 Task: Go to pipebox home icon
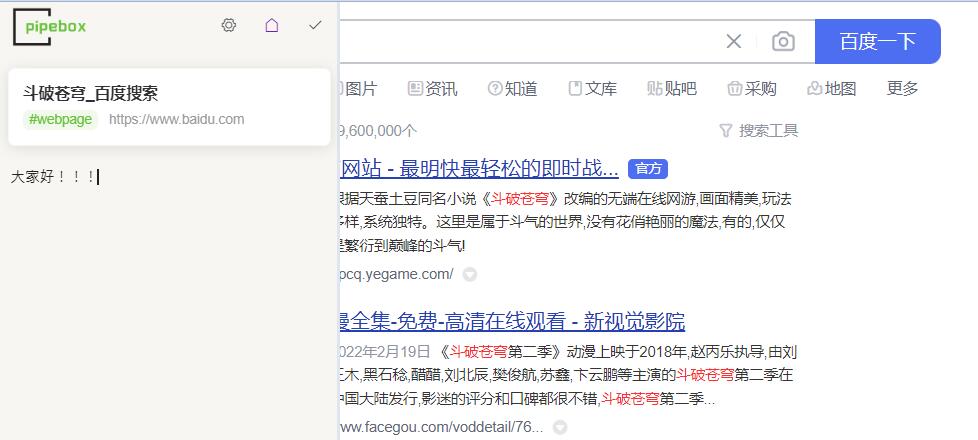(271, 26)
